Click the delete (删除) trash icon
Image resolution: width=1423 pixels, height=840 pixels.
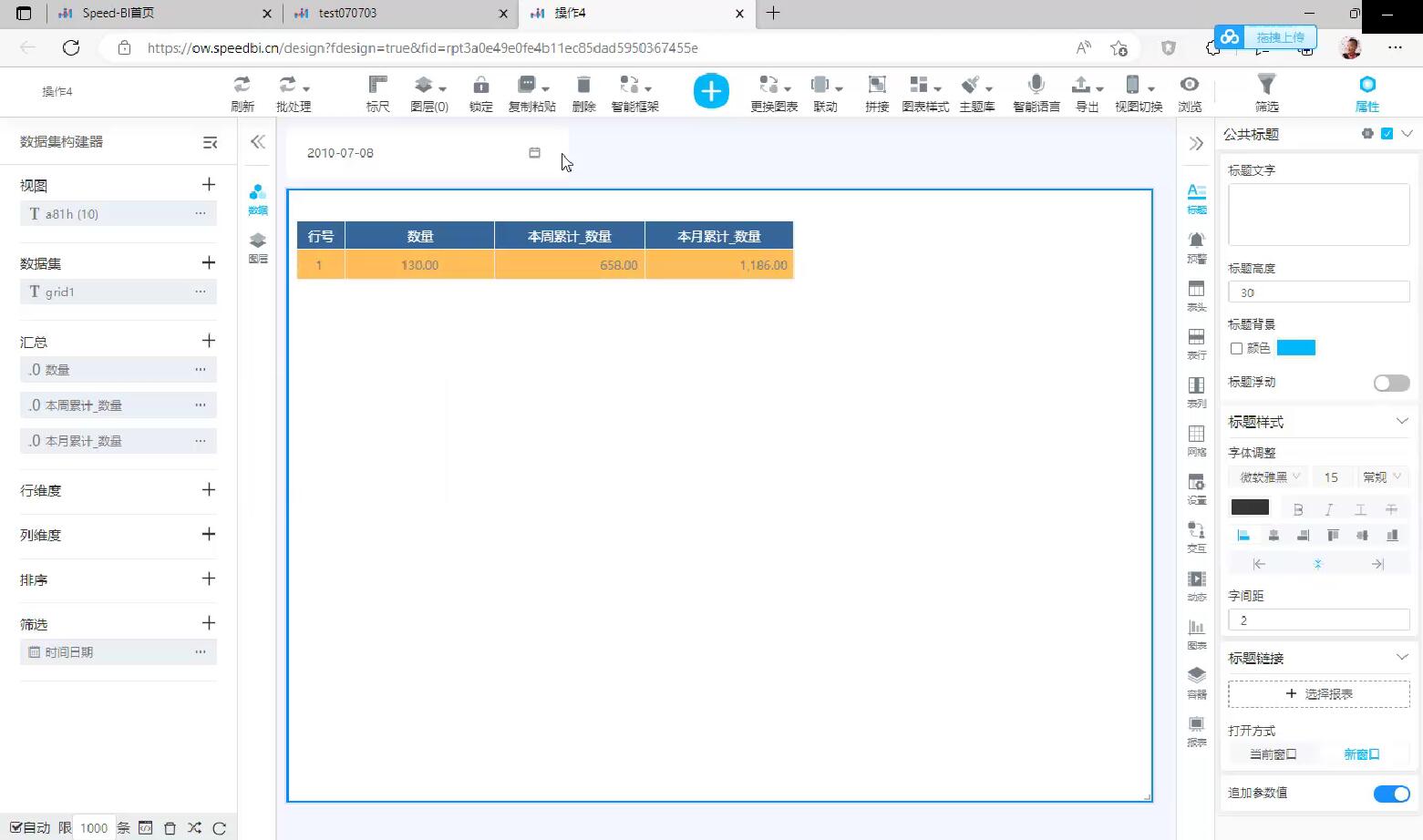pyautogui.click(x=583, y=86)
